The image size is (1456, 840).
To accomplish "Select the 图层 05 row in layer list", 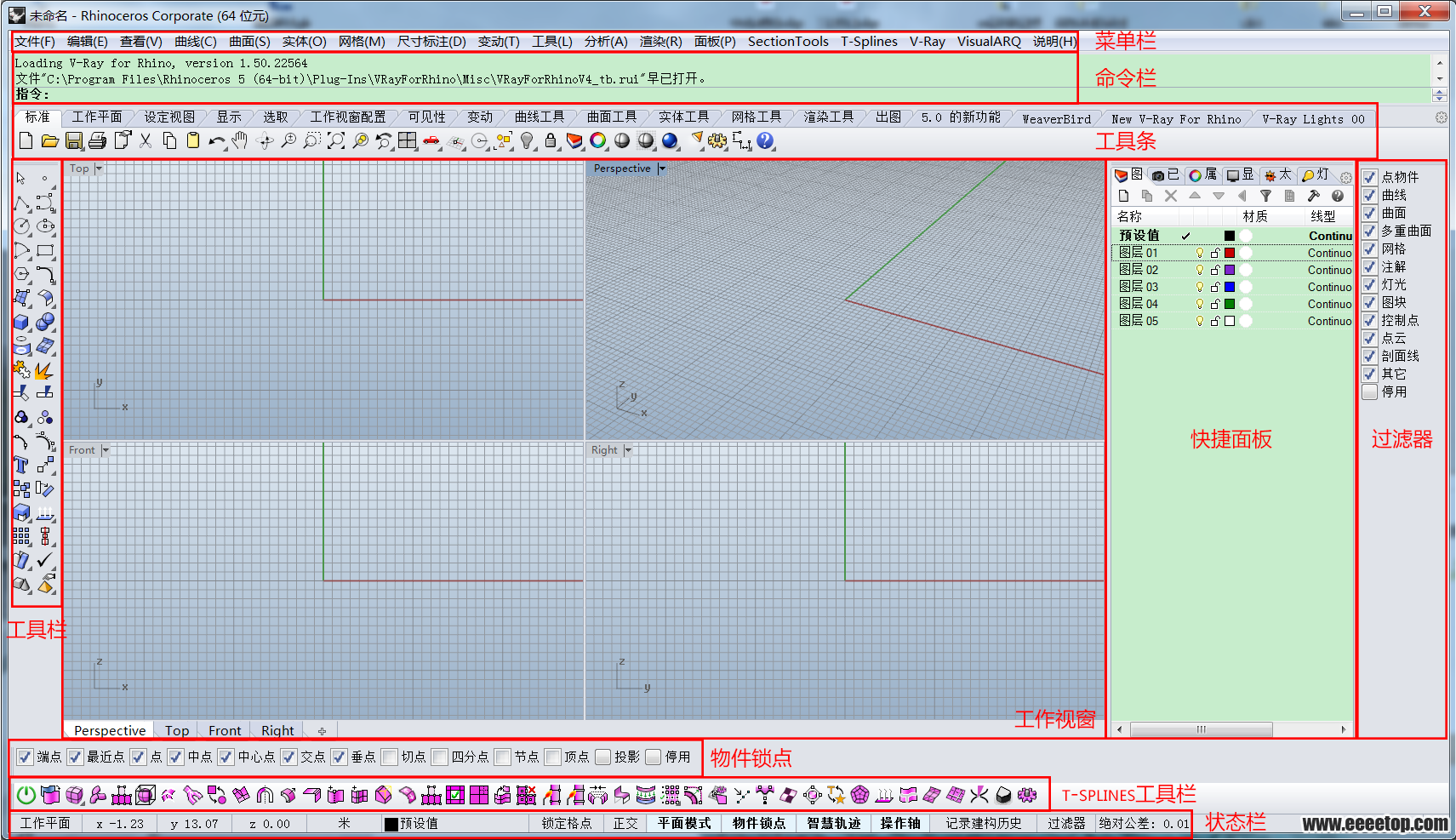I will point(1232,321).
